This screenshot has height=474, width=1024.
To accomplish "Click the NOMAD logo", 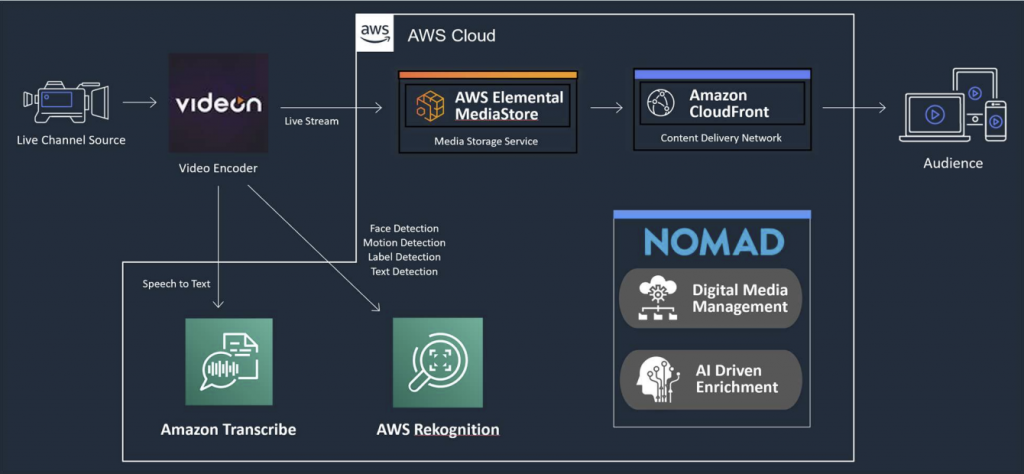I will pyautogui.click(x=713, y=242).
